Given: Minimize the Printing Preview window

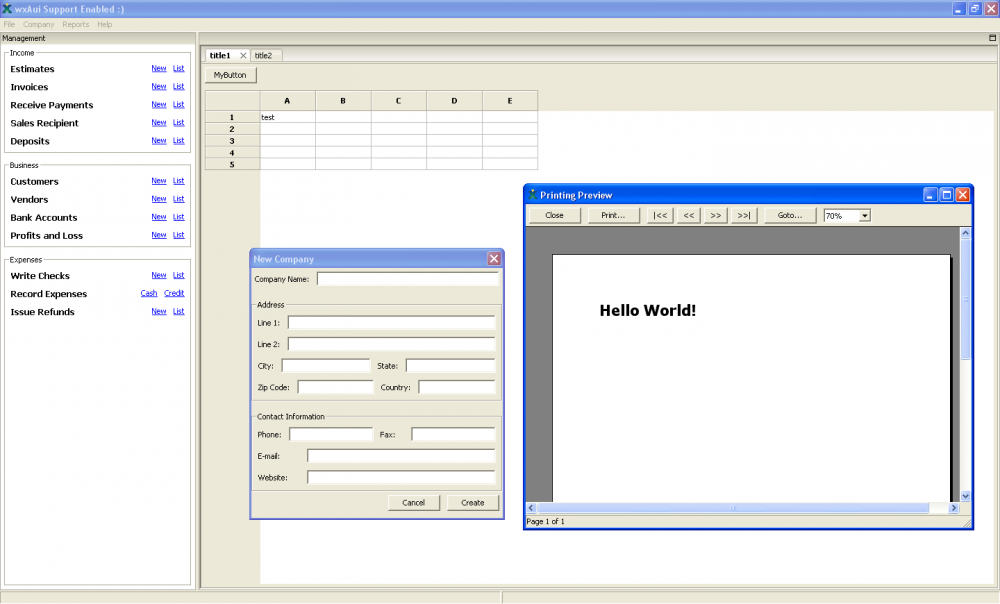Looking at the screenshot, I should point(930,195).
